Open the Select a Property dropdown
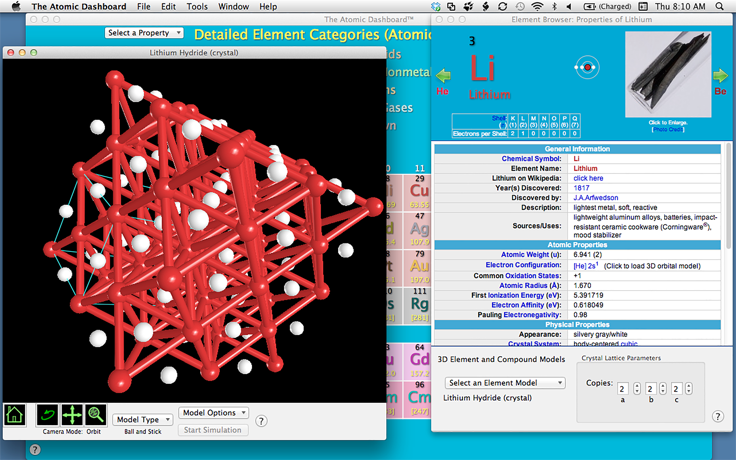The image size is (736, 460). tap(144, 32)
